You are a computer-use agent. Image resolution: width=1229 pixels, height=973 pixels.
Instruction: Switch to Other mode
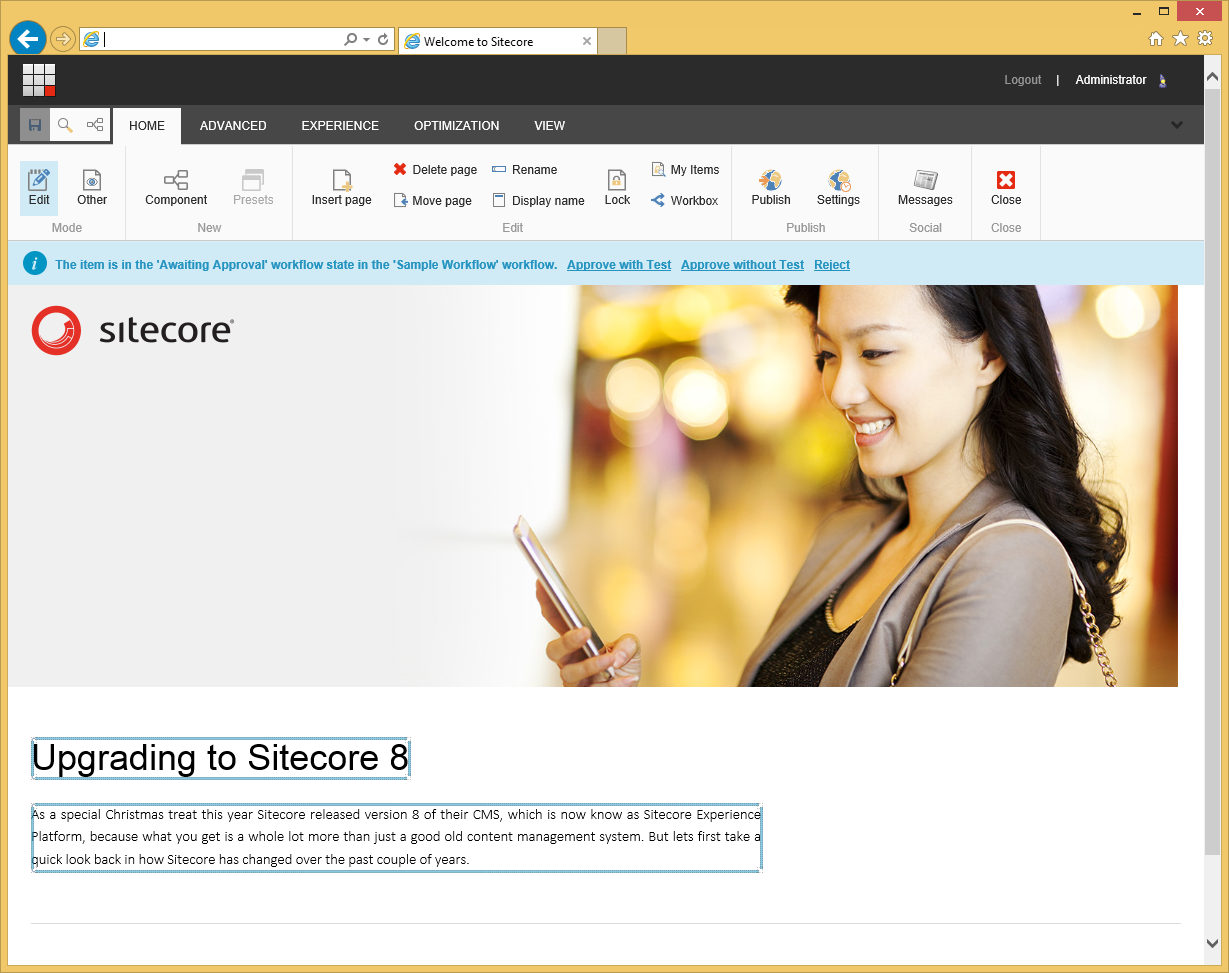click(92, 188)
